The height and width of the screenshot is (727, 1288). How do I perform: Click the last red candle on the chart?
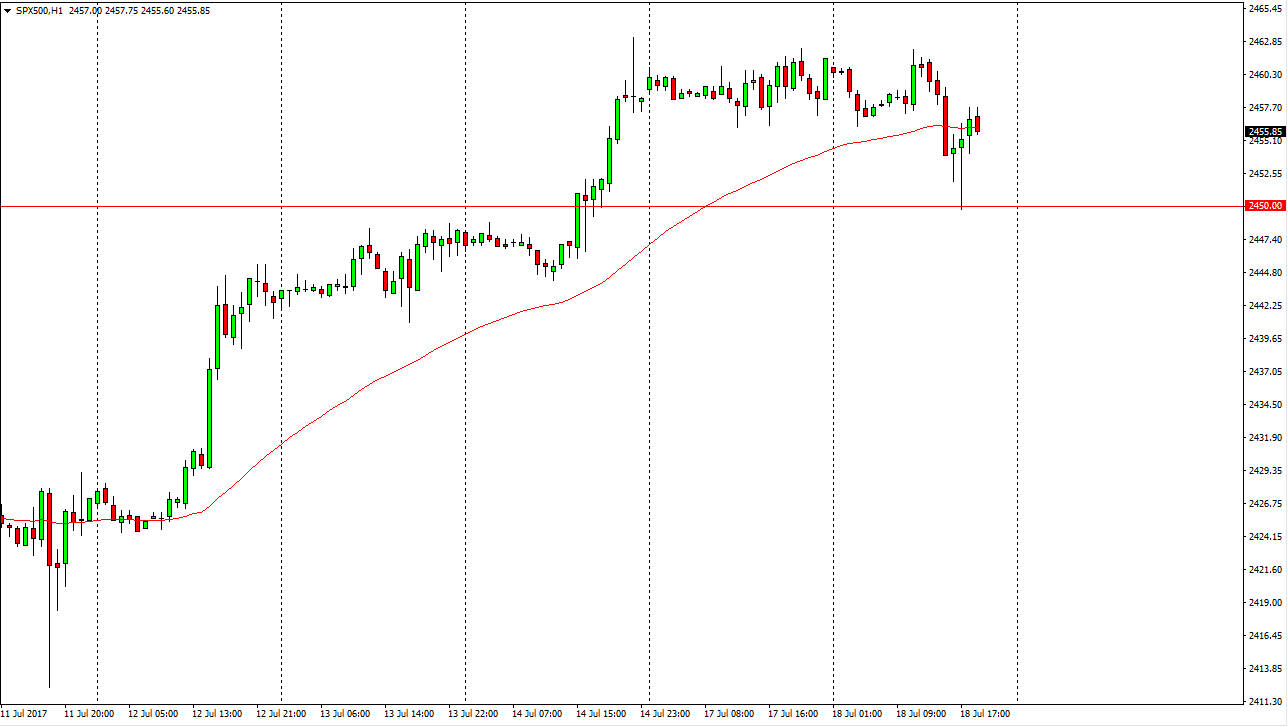click(978, 124)
